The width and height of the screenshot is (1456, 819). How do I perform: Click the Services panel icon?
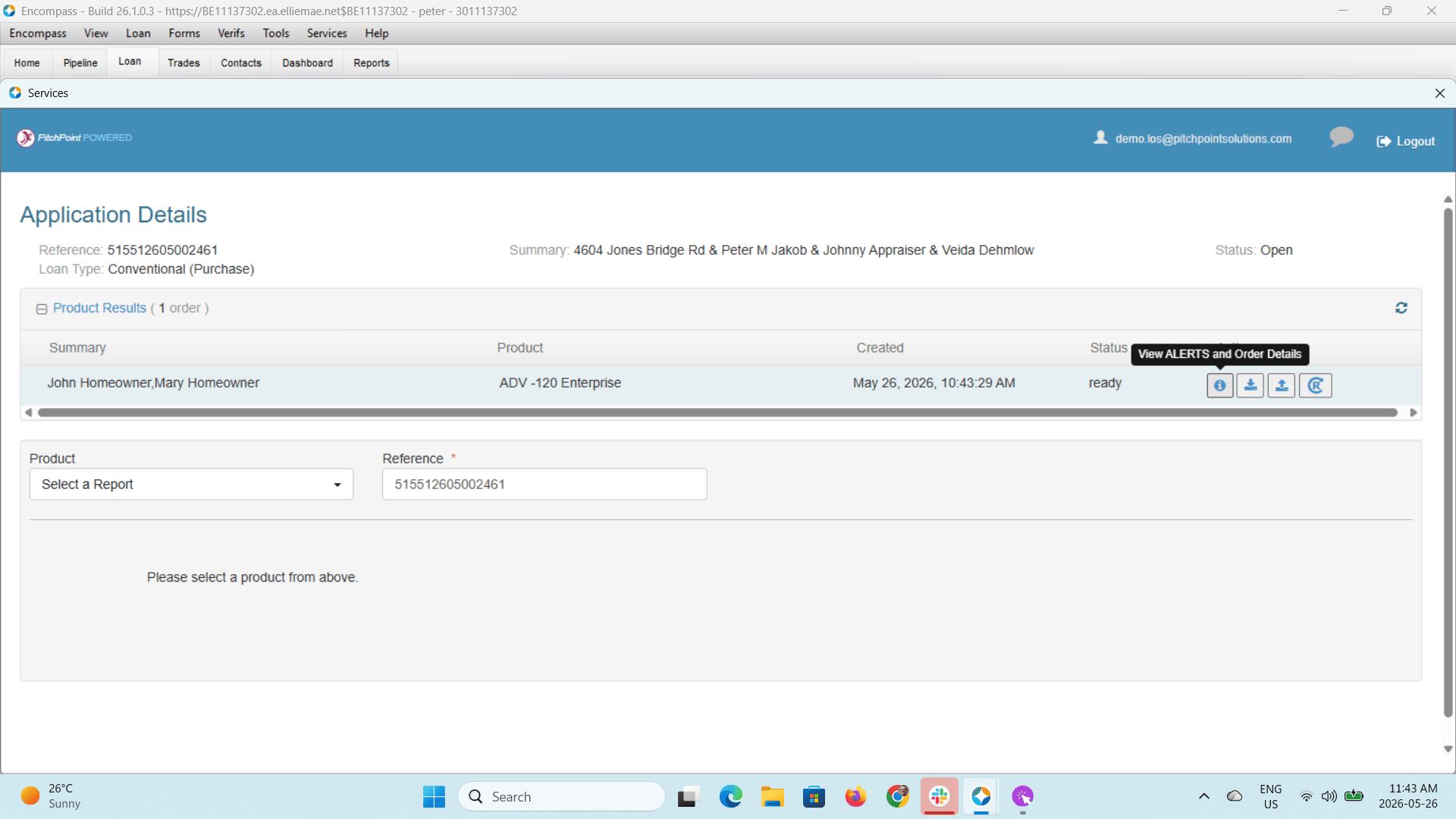(15, 93)
